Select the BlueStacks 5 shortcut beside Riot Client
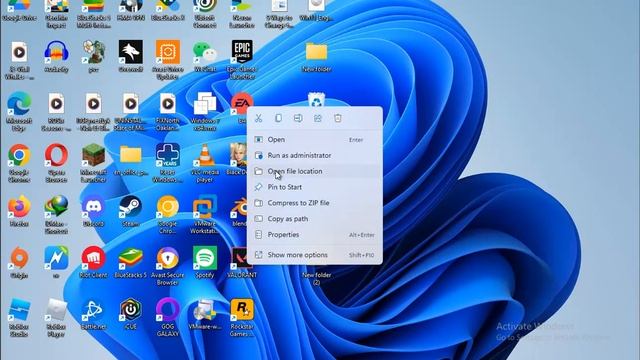The height and width of the screenshot is (360, 640). [x=131, y=258]
